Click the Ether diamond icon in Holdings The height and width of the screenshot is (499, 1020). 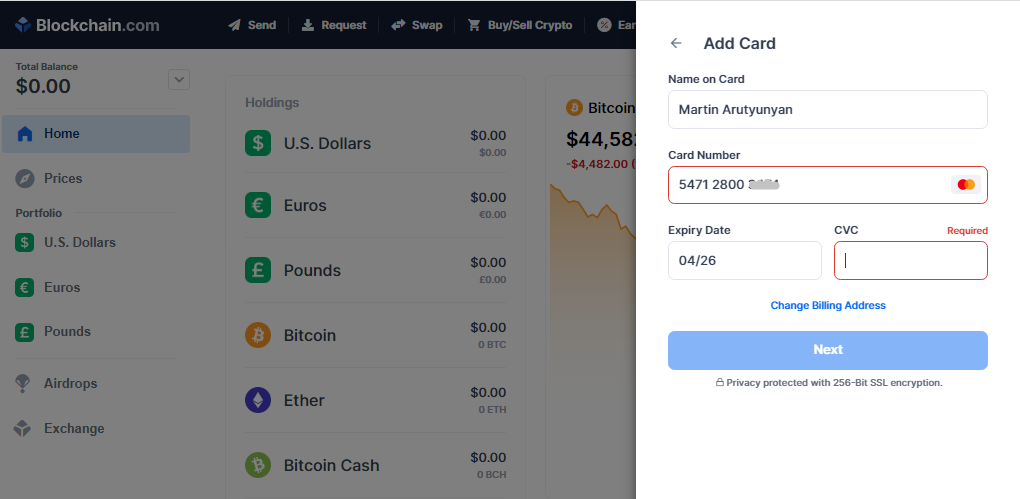click(x=258, y=400)
